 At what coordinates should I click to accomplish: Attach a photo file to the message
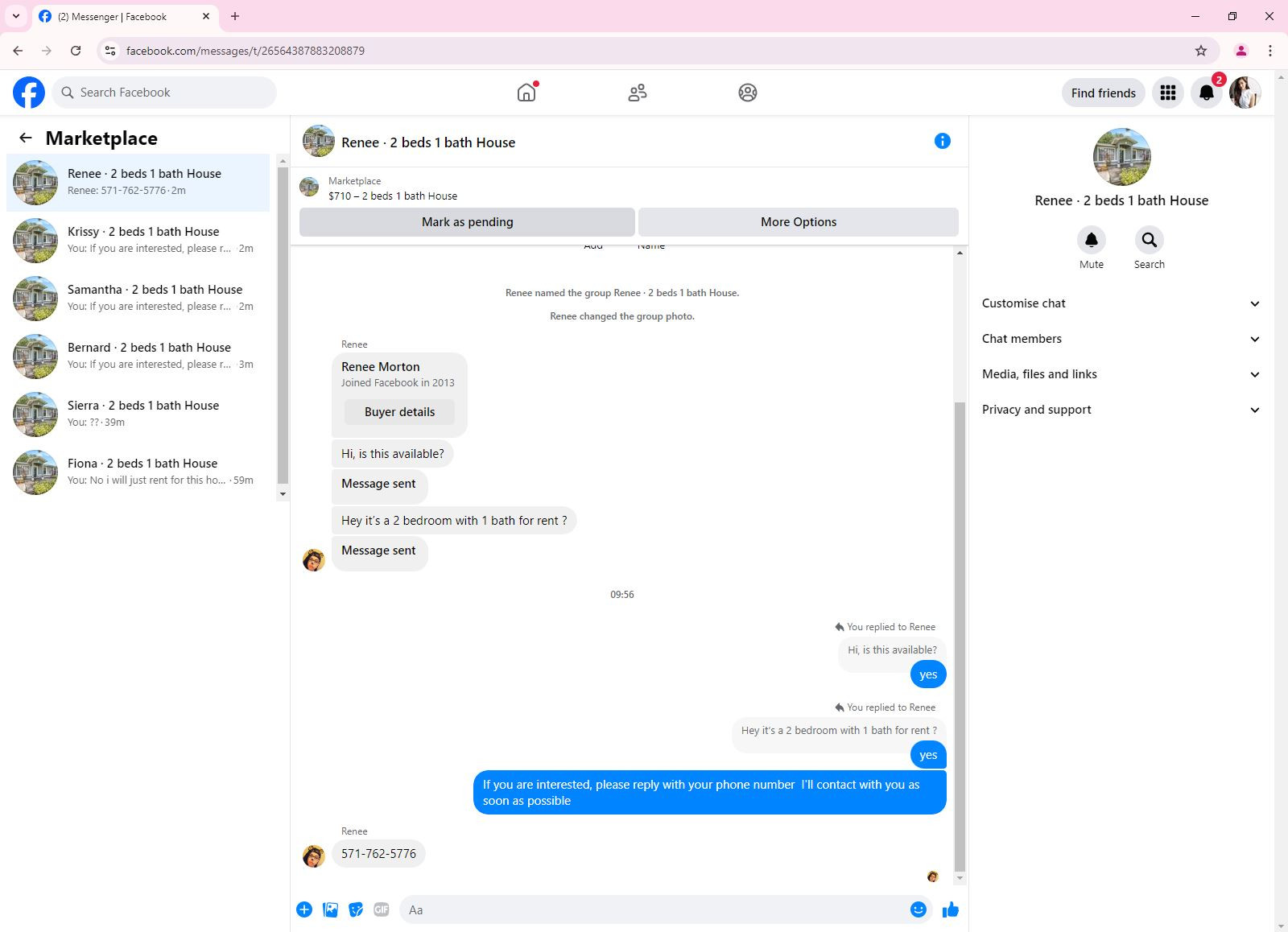point(330,909)
